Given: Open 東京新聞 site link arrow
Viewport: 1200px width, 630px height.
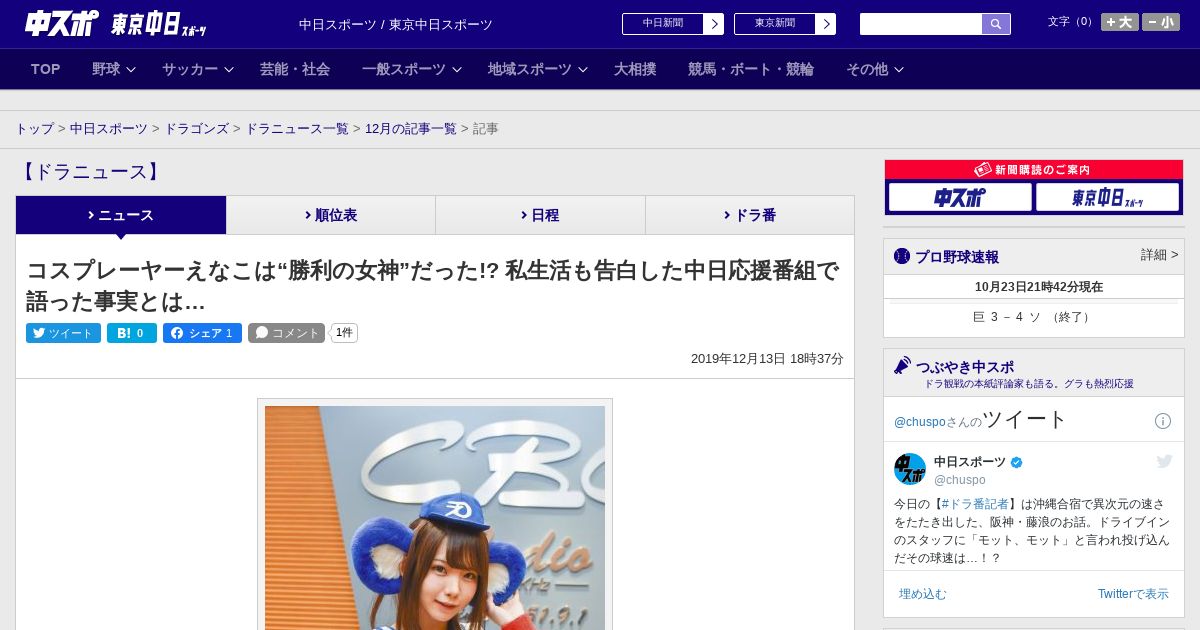Looking at the screenshot, I should pyautogui.click(x=826, y=24).
